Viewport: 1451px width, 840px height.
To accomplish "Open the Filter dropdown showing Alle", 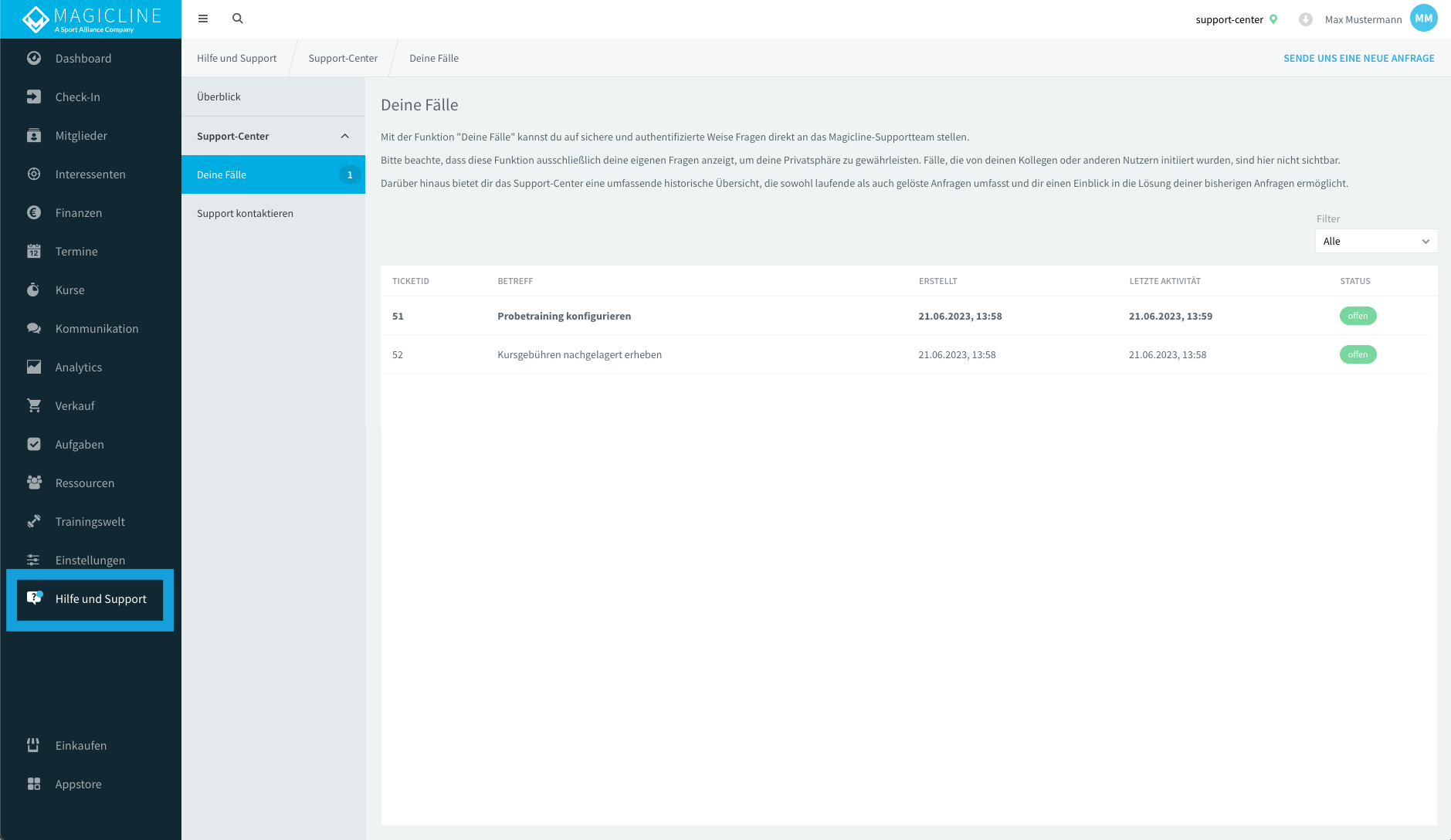I will 1376,241.
